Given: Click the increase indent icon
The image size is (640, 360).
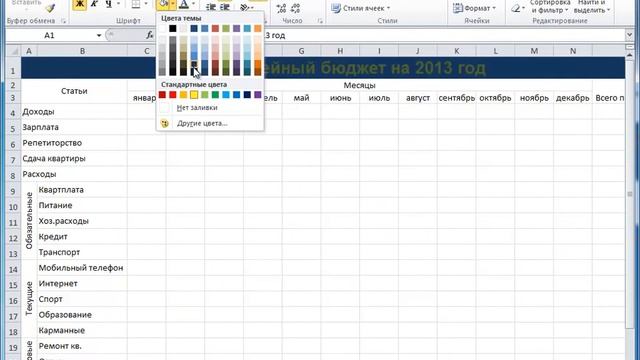Looking at the screenshot, I should [225, 7].
